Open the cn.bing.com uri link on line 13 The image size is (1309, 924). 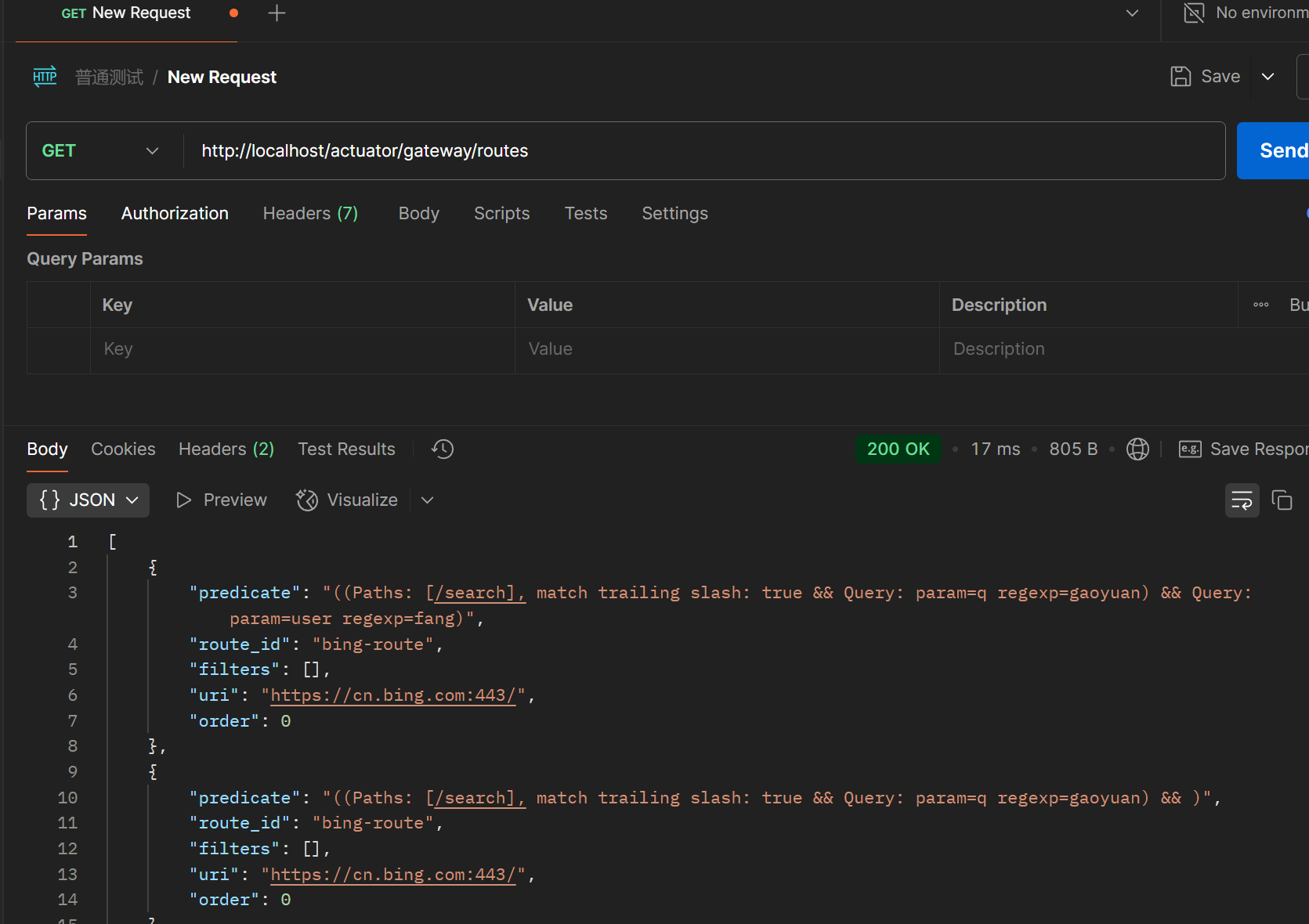[x=393, y=875]
